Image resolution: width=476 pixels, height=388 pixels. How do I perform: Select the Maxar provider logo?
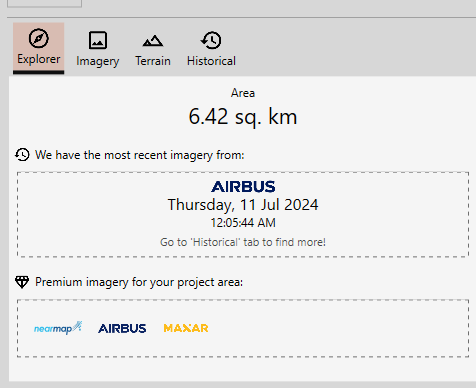point(186,328)
